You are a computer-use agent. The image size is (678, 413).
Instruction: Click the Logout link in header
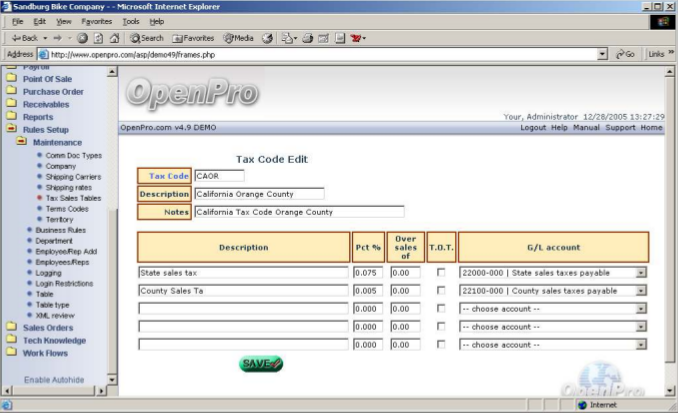(x=533, y=128)
